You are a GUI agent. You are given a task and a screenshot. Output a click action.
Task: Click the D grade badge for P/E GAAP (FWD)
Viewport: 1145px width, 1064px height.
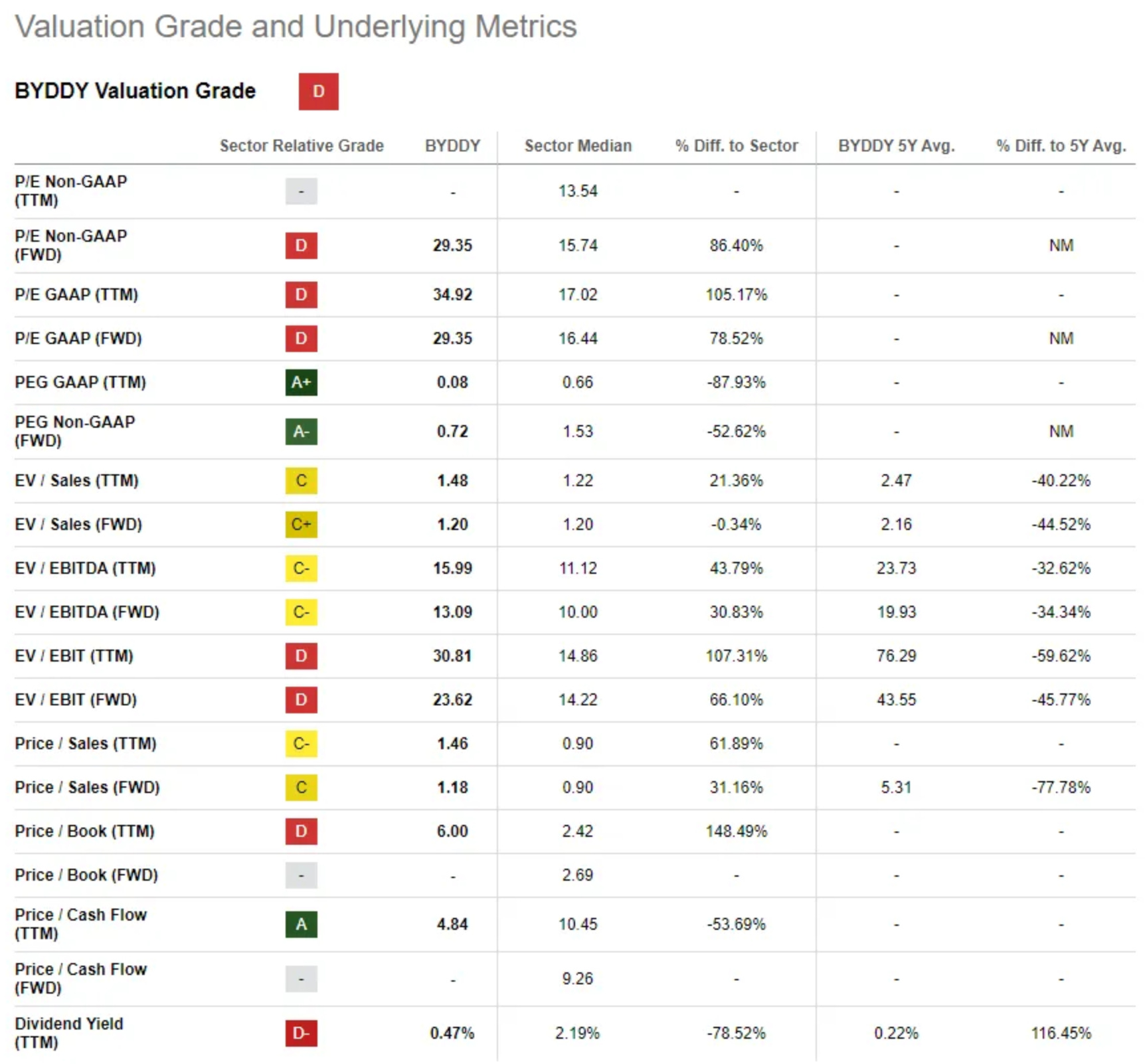(301, 339)
